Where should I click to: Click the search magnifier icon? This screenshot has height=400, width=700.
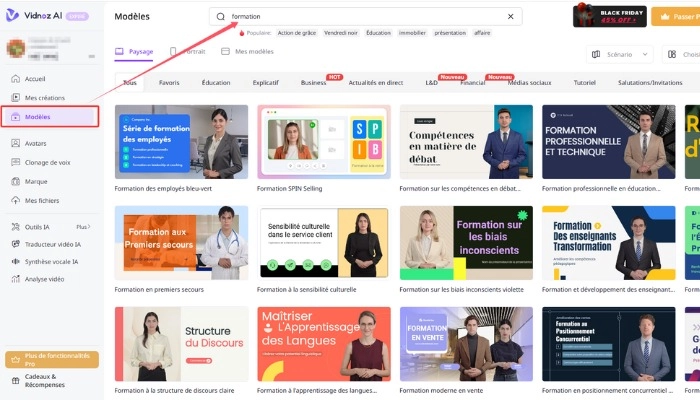pos(221,17)
